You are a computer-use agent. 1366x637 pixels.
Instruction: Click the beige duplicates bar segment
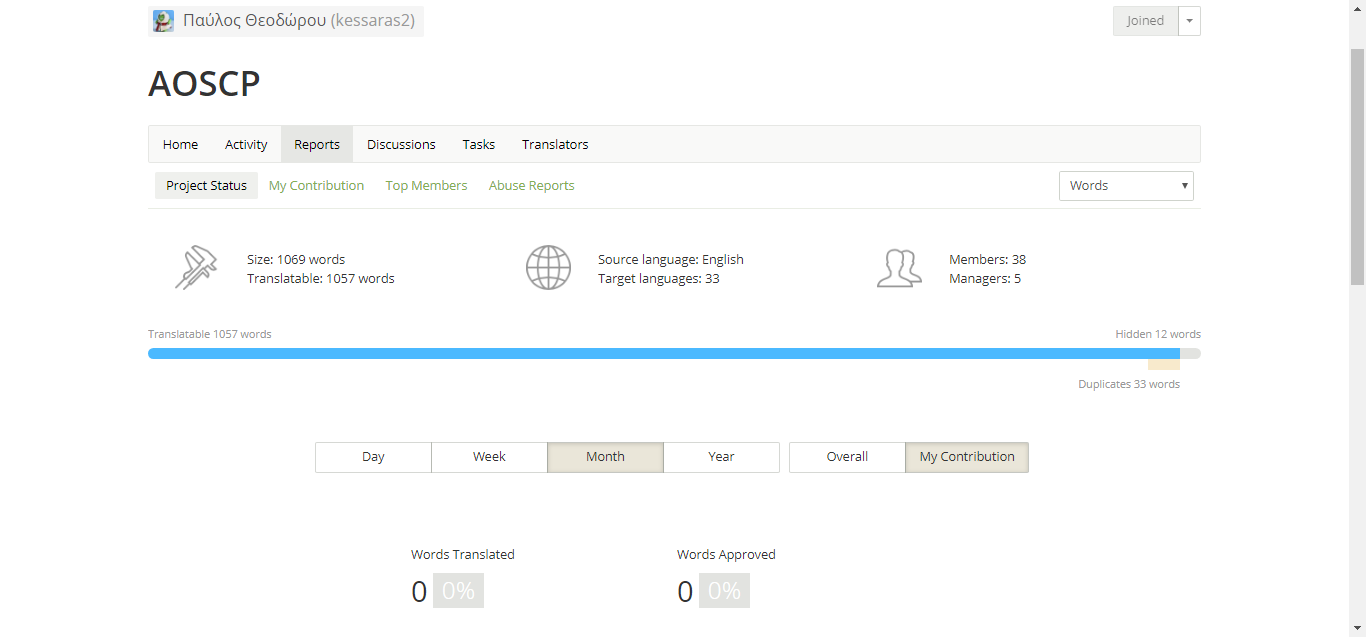tap(1164, 365)
